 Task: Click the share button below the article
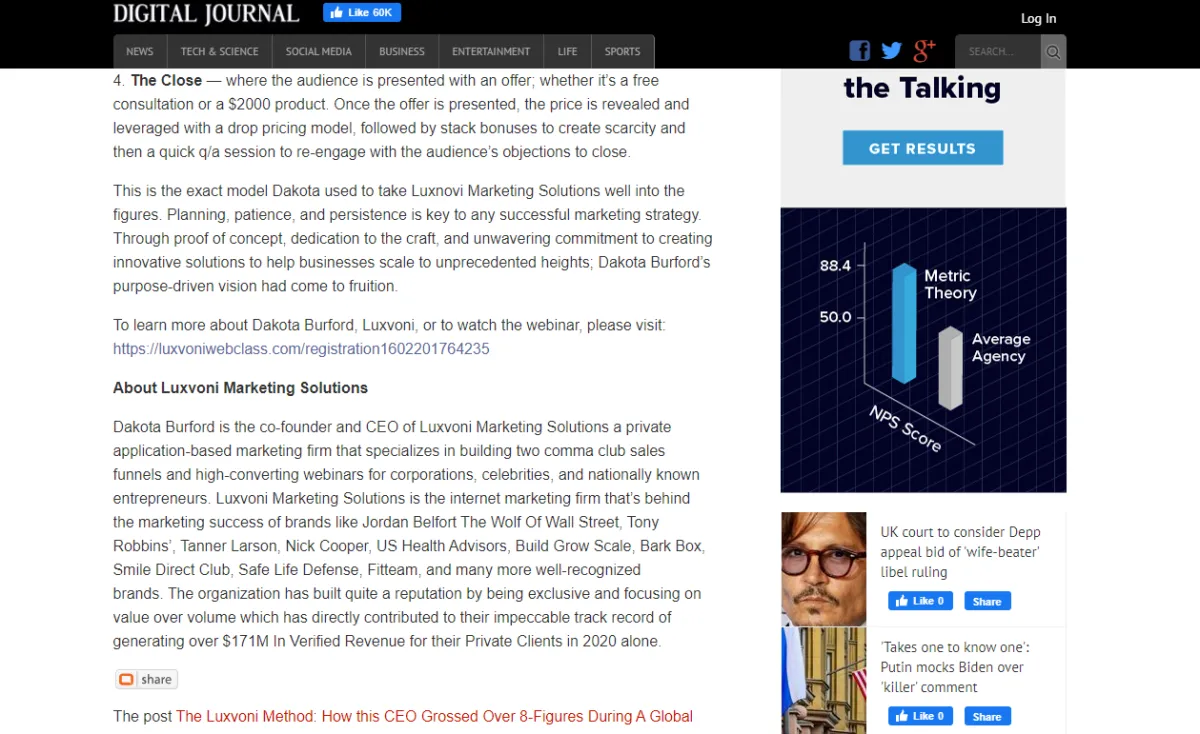(x=146, y=679)
